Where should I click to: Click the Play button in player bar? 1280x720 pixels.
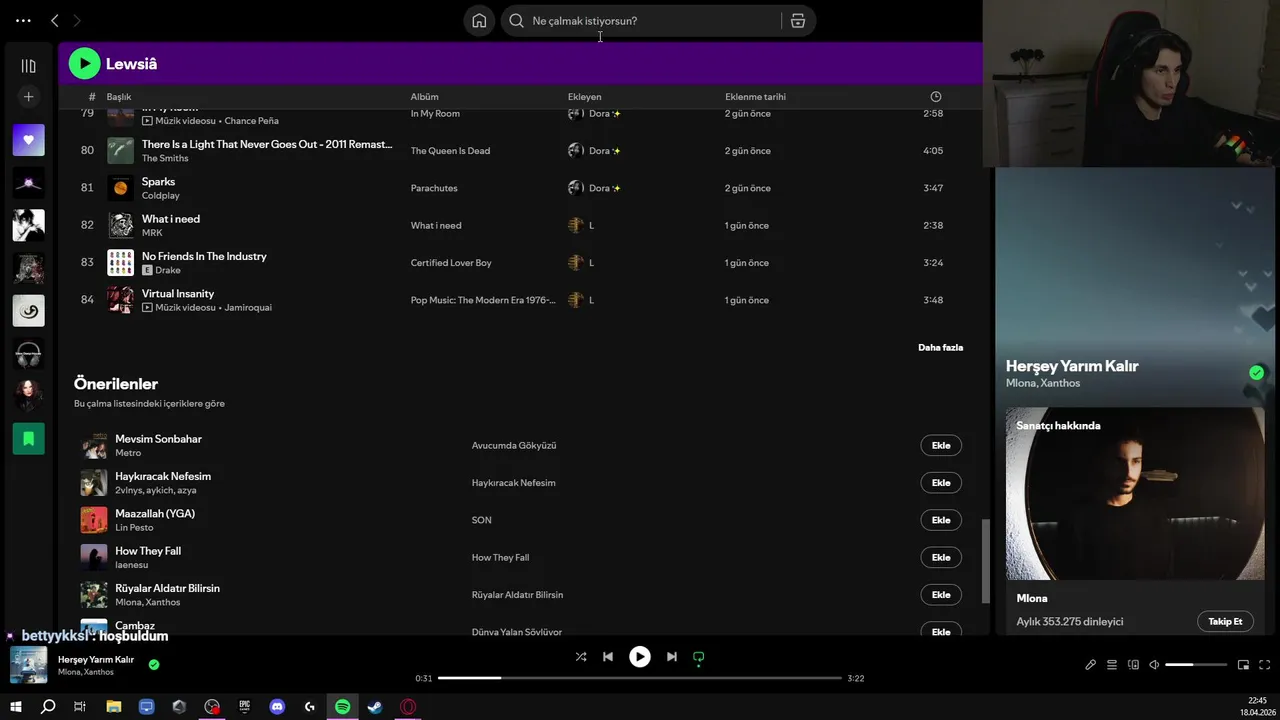[639, 657]
